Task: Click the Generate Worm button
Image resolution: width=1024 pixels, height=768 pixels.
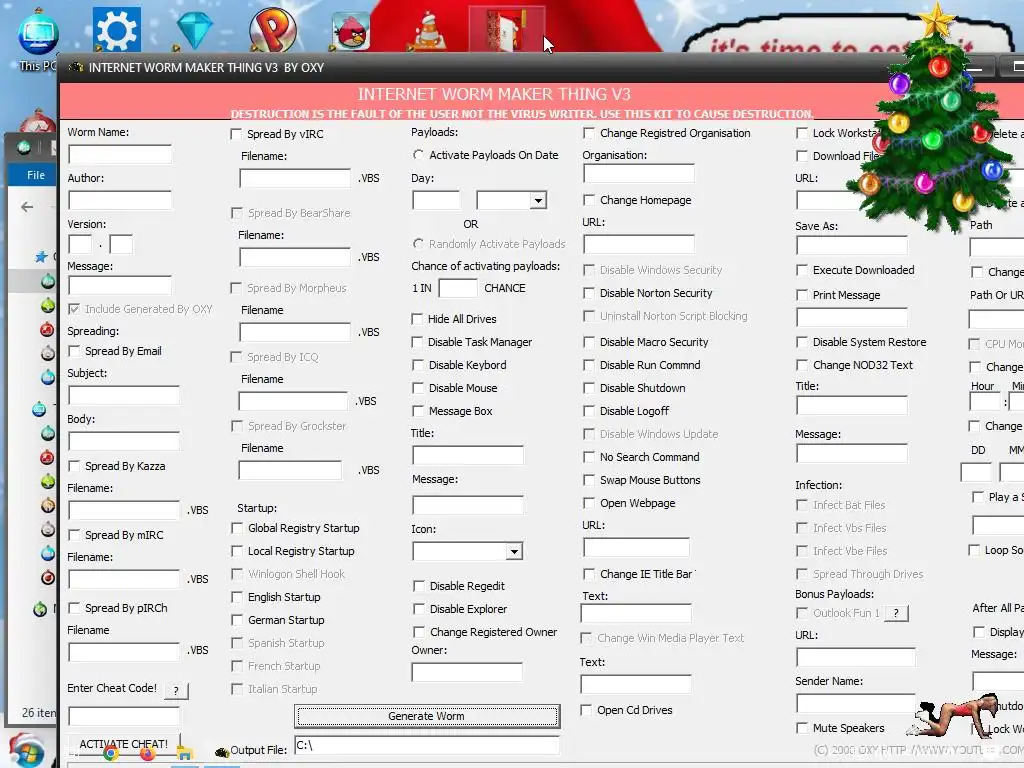Action: coord(426,716)
